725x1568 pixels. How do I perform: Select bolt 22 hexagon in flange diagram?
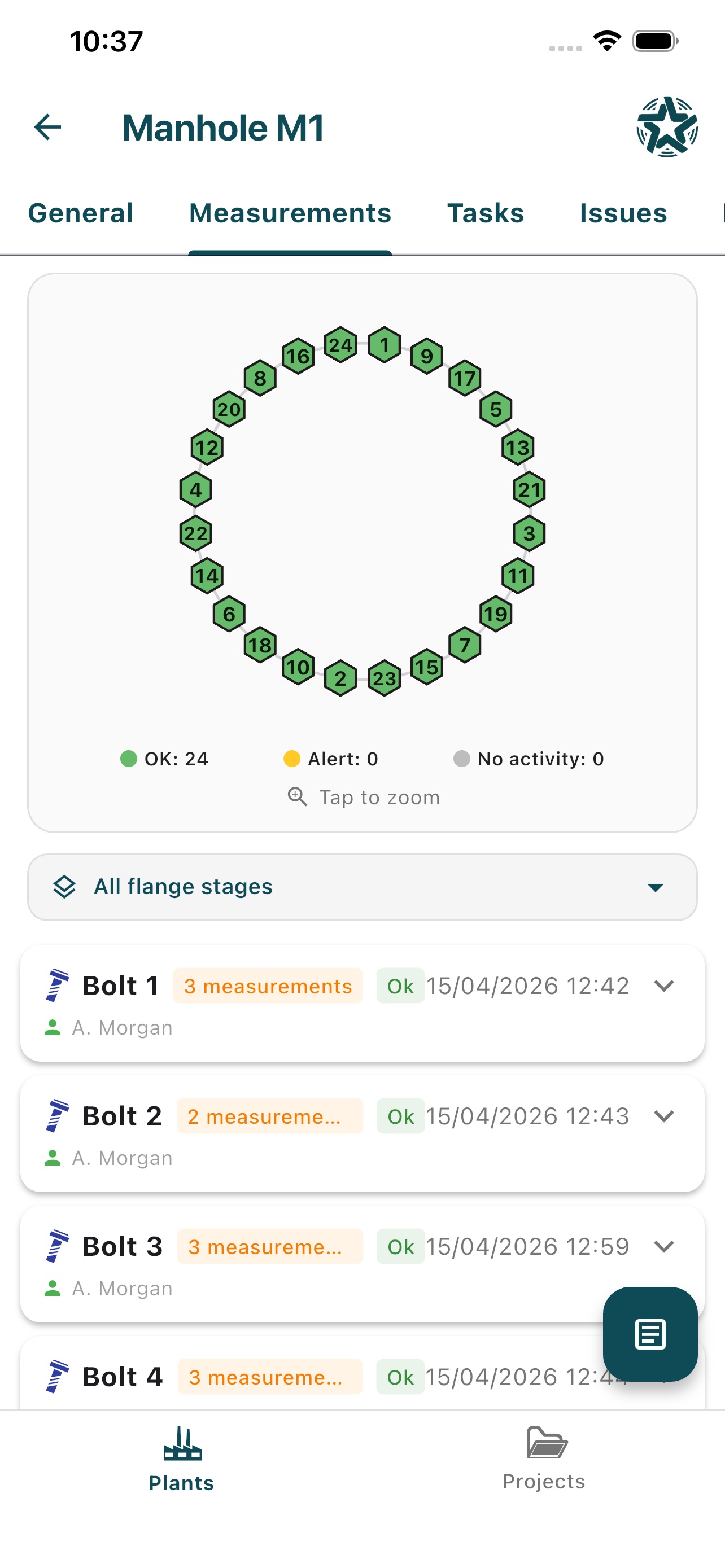[196, 533]
